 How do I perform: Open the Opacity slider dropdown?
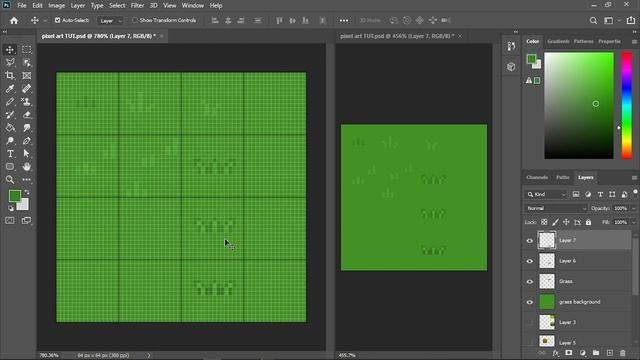point(633,209)
